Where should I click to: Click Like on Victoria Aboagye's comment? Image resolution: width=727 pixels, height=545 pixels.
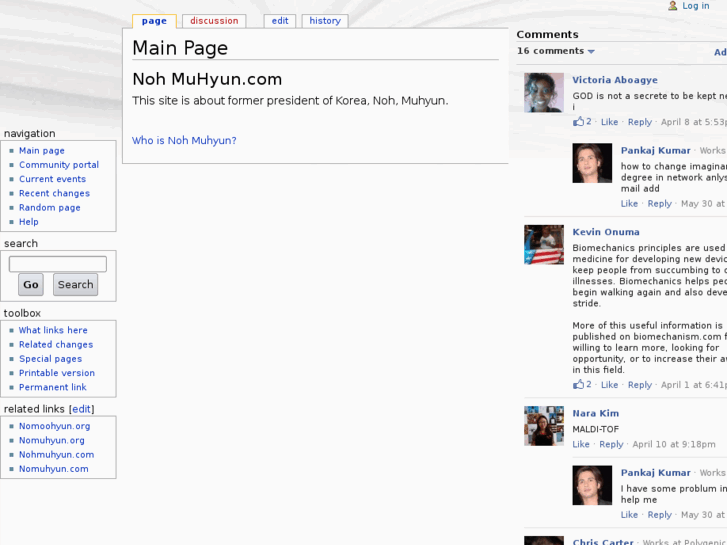click(x=609, y=122)
